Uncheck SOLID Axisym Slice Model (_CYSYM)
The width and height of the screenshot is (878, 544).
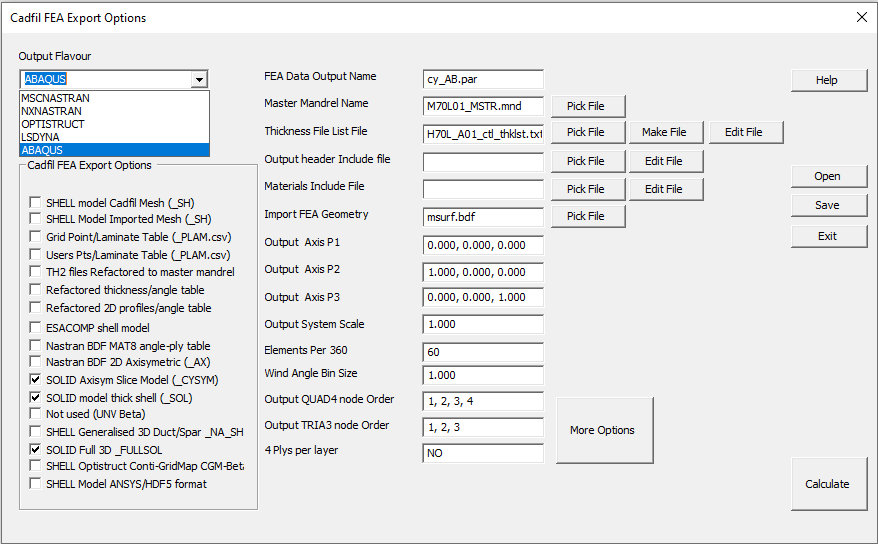coord(35,379)
